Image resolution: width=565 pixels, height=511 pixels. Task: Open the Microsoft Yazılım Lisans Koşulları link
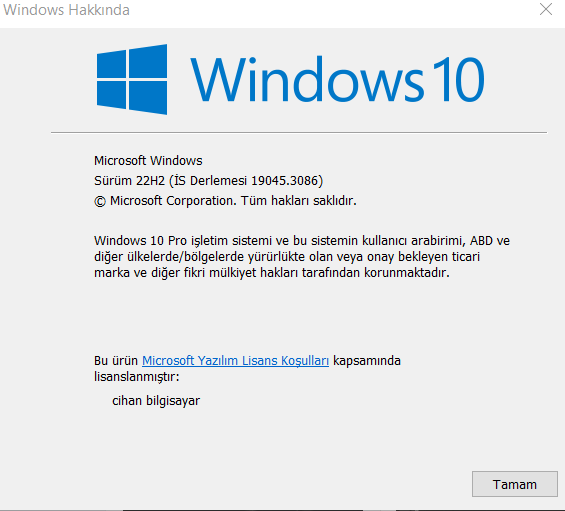pos(235,360)
